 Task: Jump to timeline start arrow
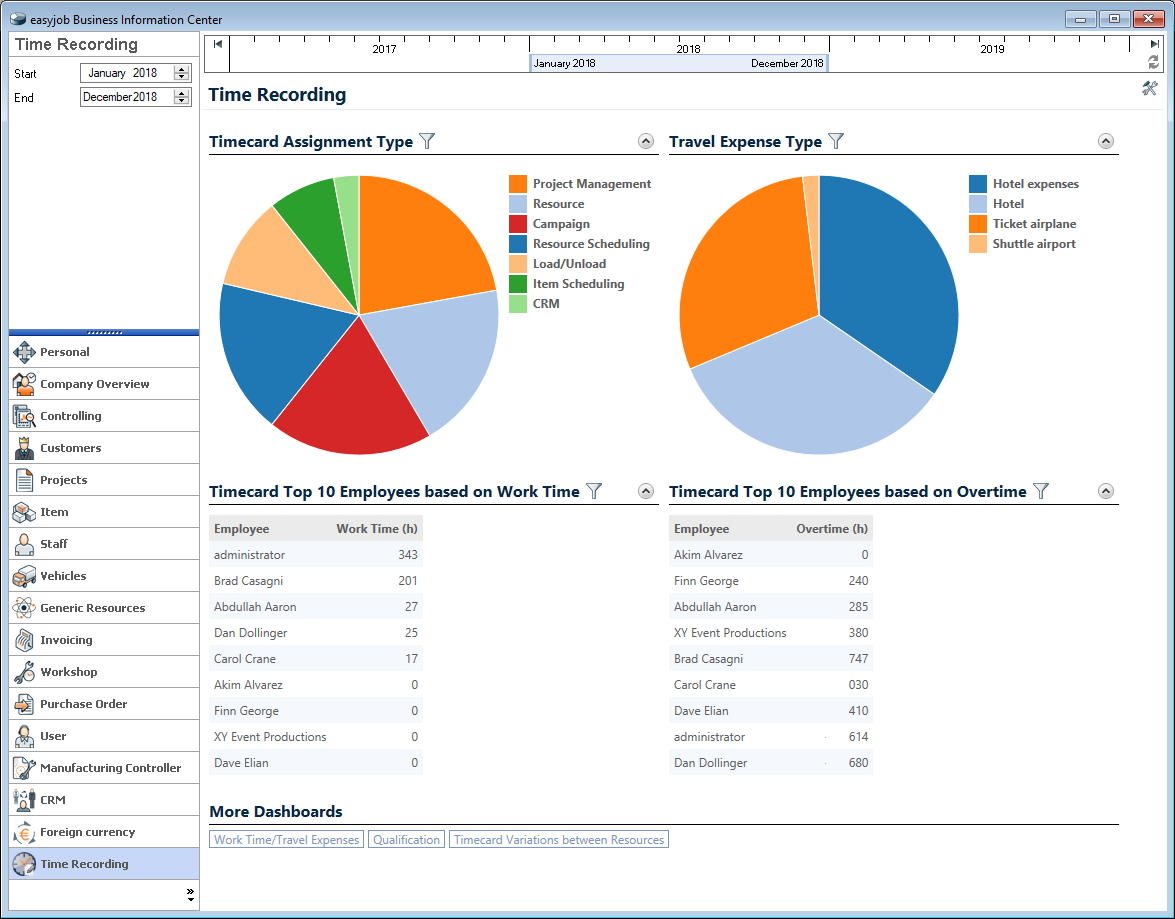point(218,44)
